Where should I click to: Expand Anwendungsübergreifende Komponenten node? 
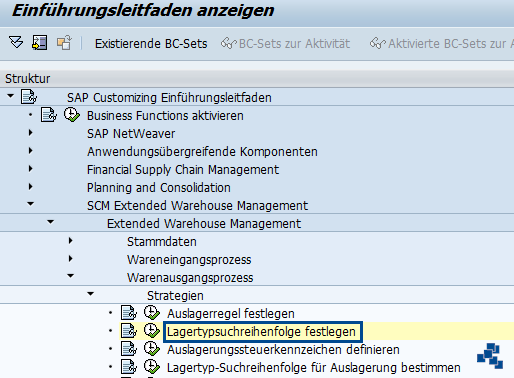coord(31,151)
